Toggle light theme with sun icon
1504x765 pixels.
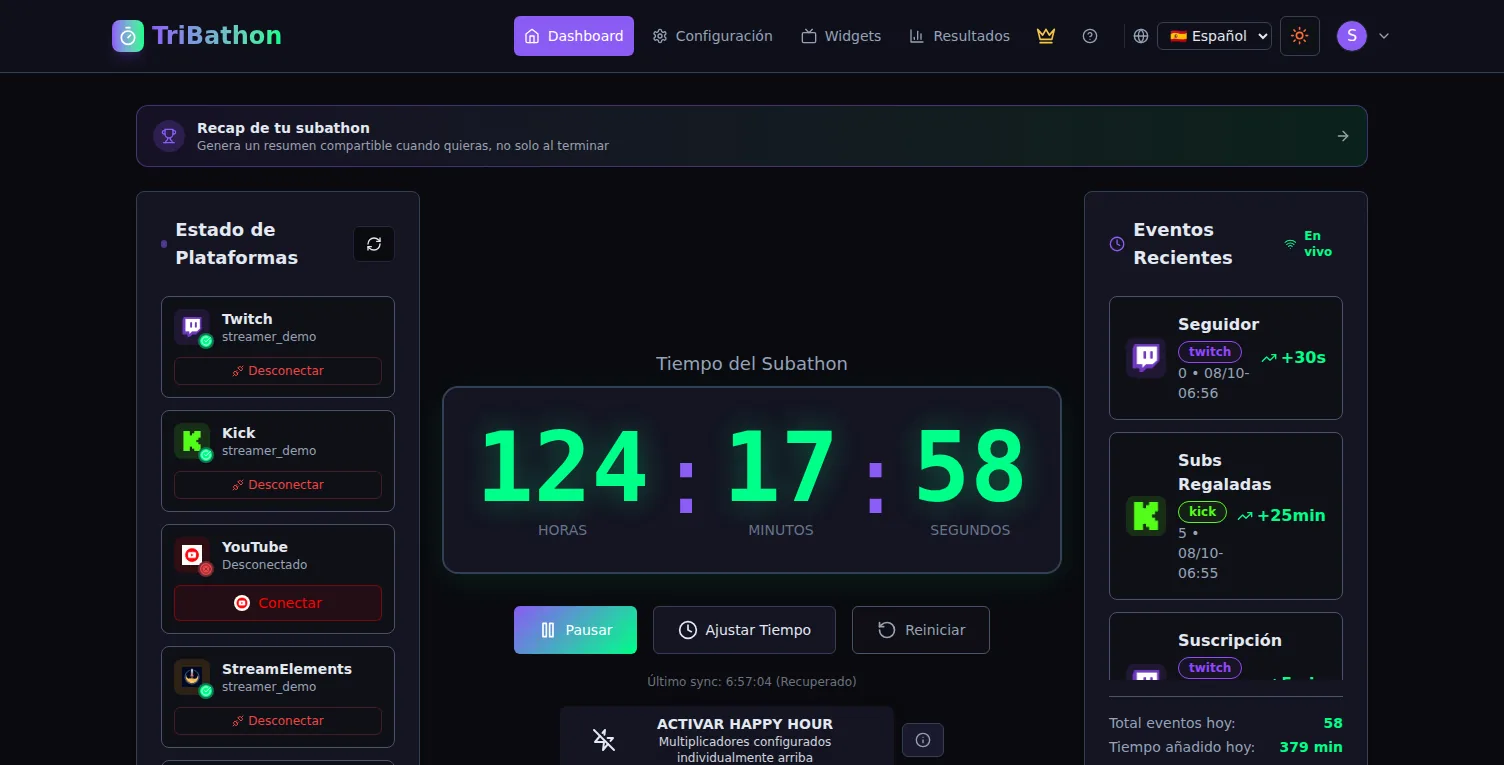1300,36
